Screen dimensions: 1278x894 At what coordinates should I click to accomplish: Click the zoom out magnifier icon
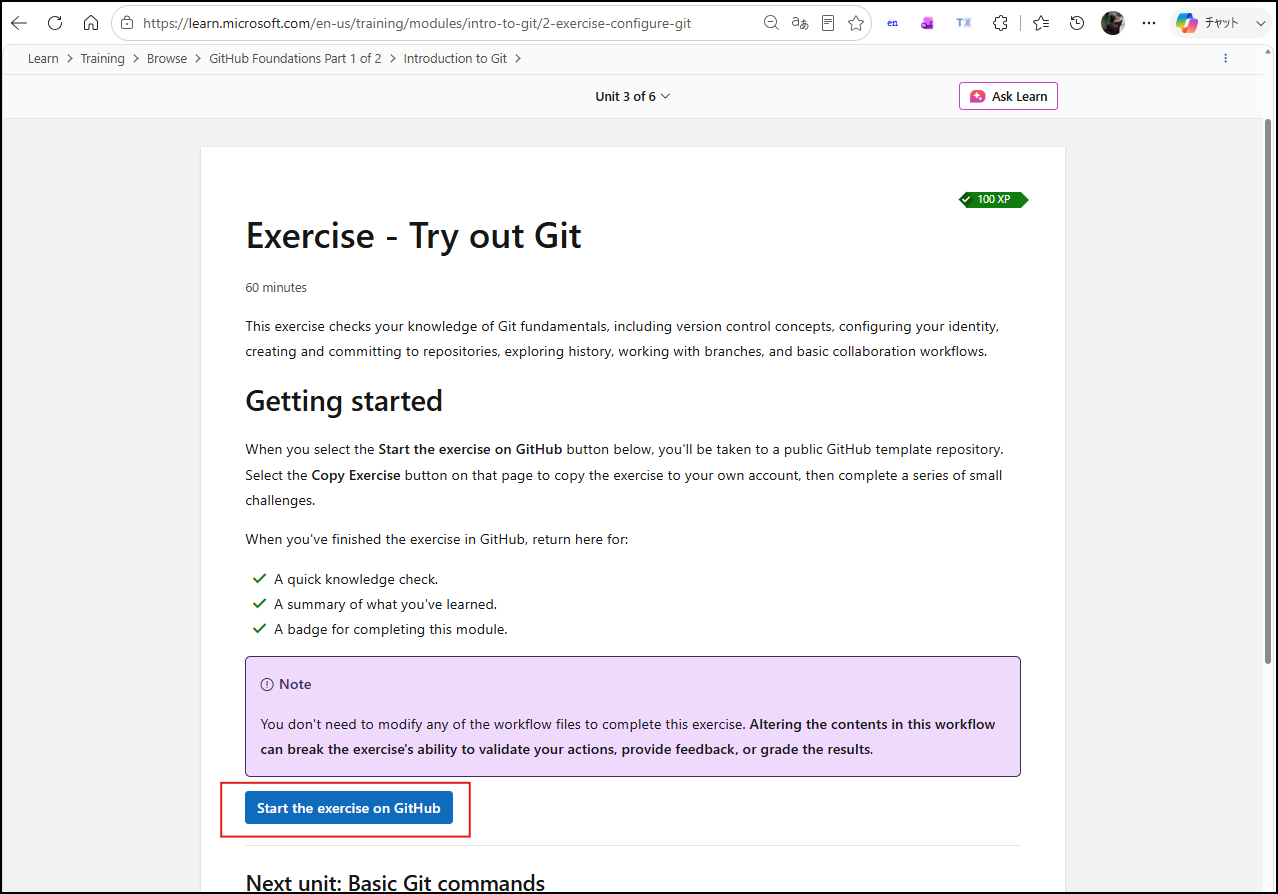point(771,23)
